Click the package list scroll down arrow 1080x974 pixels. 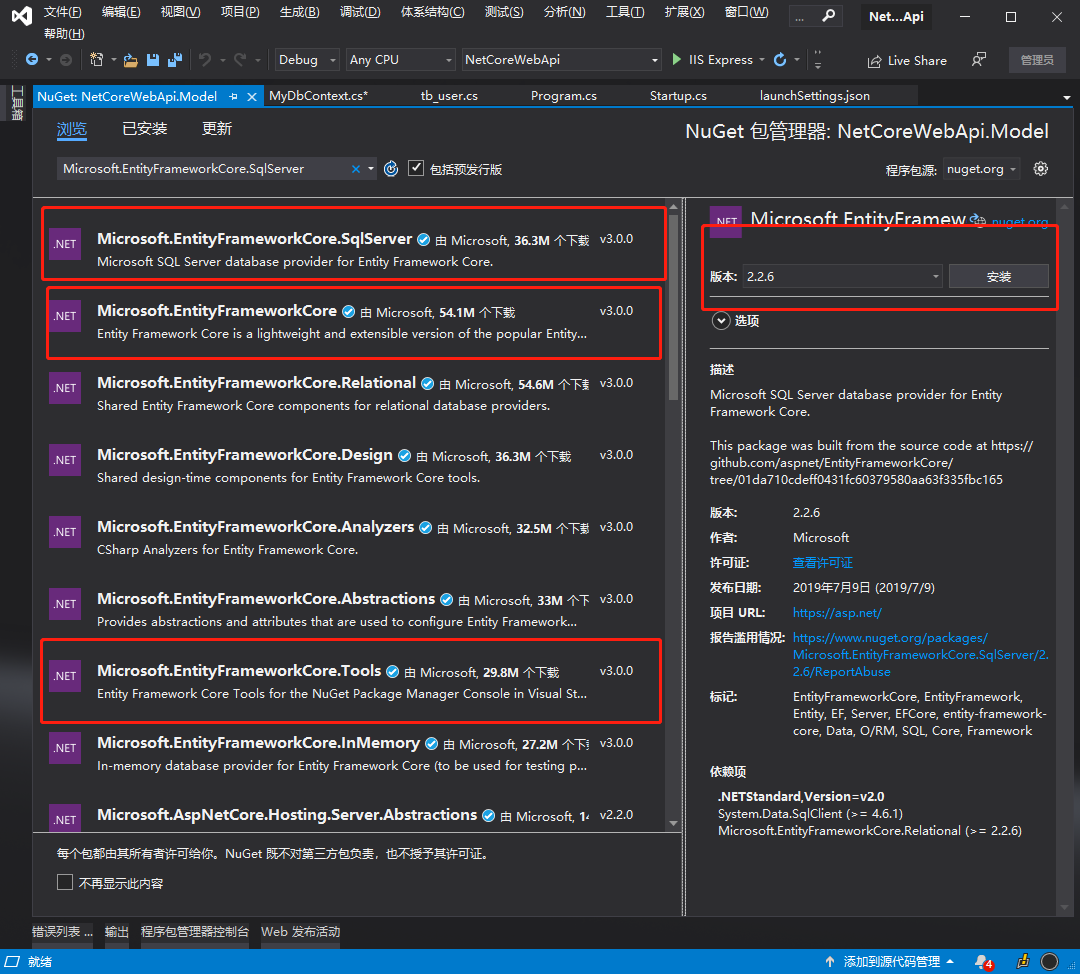[x=673, y=823]
